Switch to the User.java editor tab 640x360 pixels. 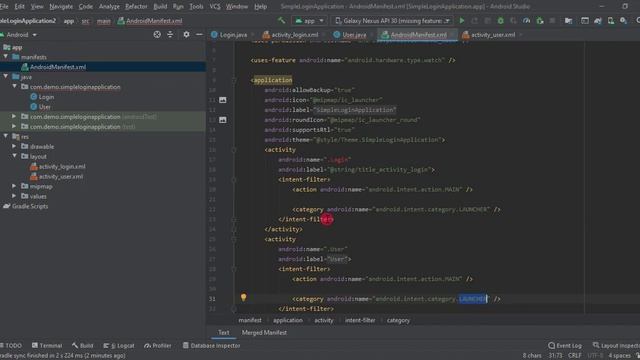[x=353, y=35]
